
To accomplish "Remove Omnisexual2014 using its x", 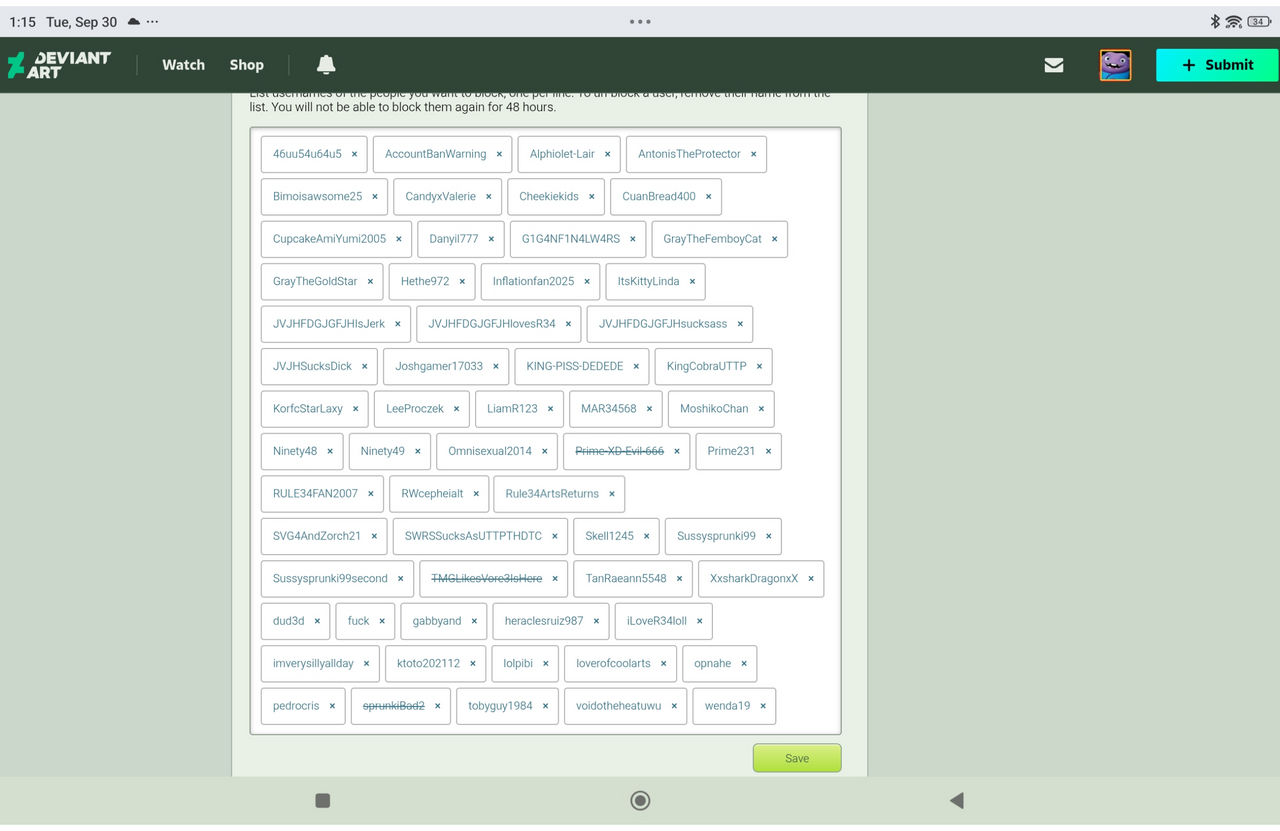I will (x=544, y=451).
